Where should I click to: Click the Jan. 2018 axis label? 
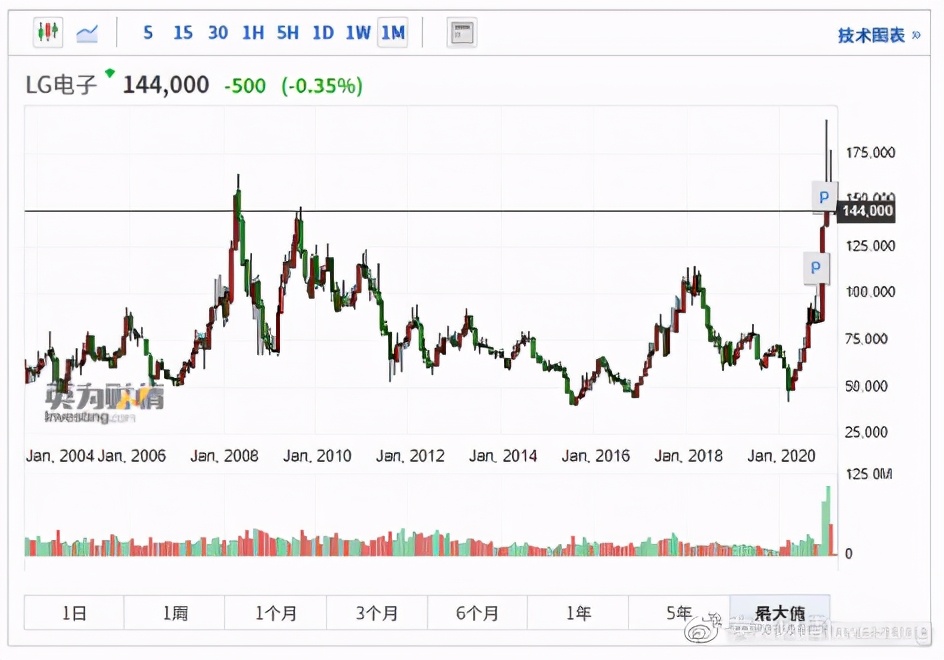coord(688,455)
